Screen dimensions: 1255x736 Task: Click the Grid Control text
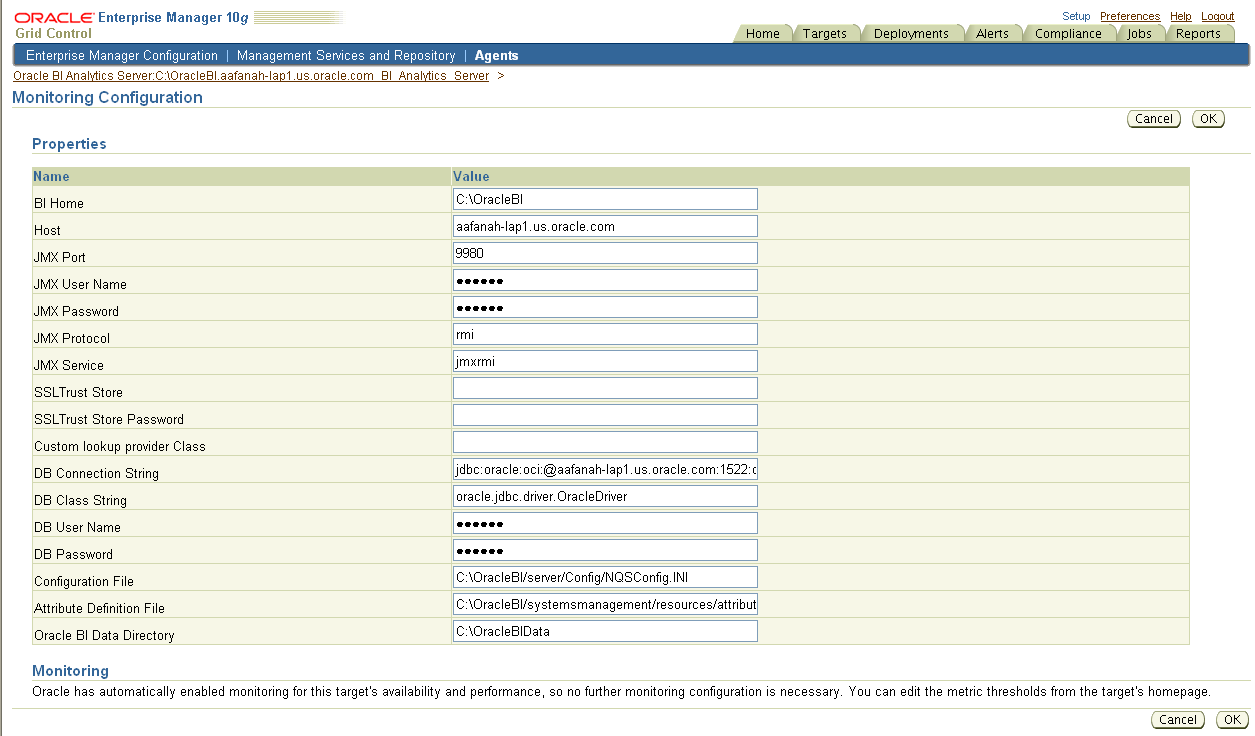pyautogui.click(x=54, y=33)
